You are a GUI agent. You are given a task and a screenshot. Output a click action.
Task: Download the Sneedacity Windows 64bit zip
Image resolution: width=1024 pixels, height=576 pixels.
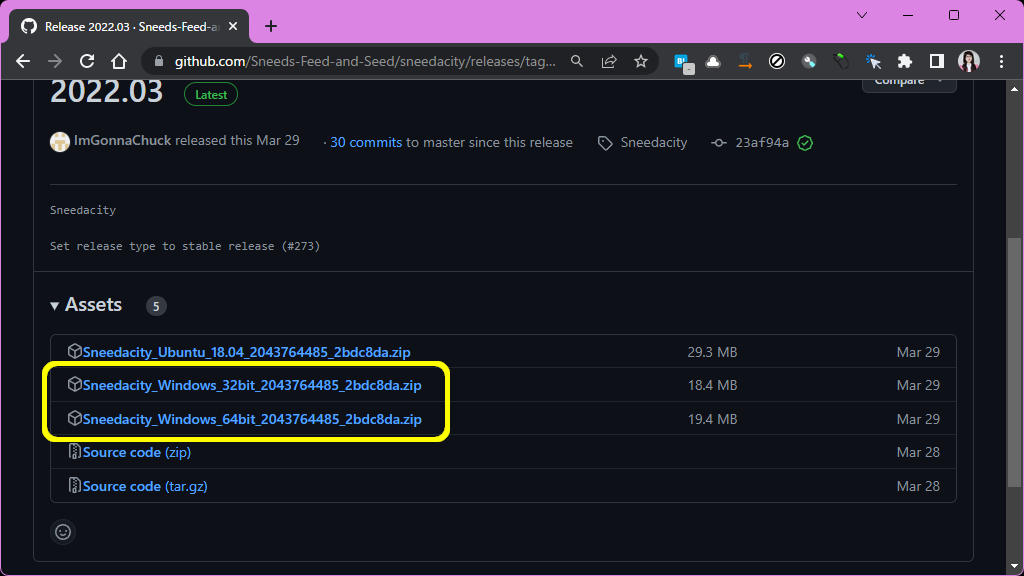pyautogui.click(x=252, y=419)
